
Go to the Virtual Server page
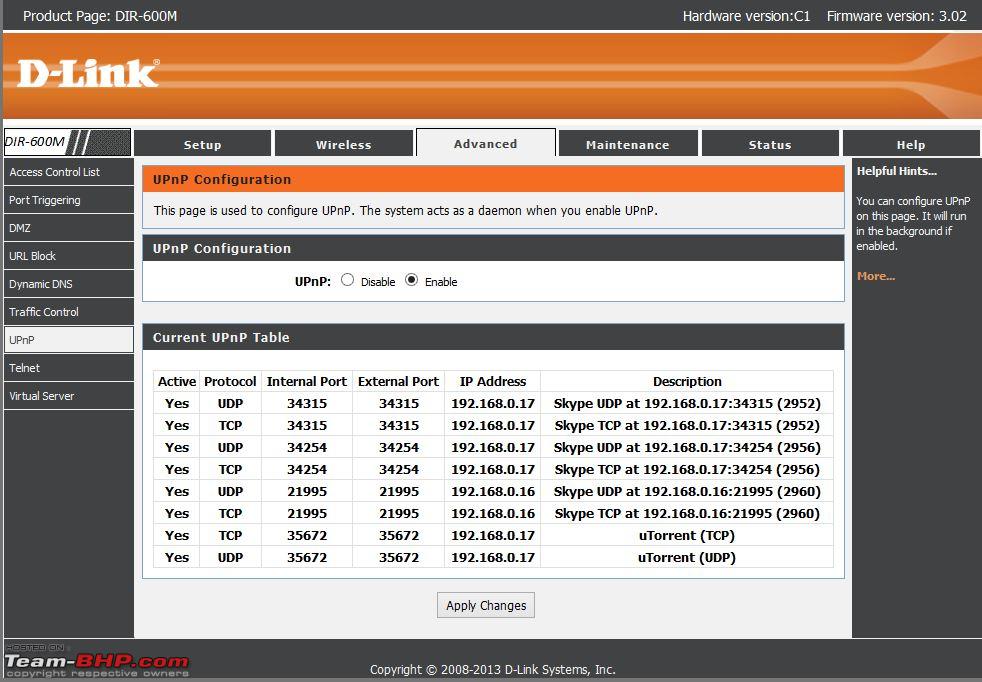[x=68, y=395]
